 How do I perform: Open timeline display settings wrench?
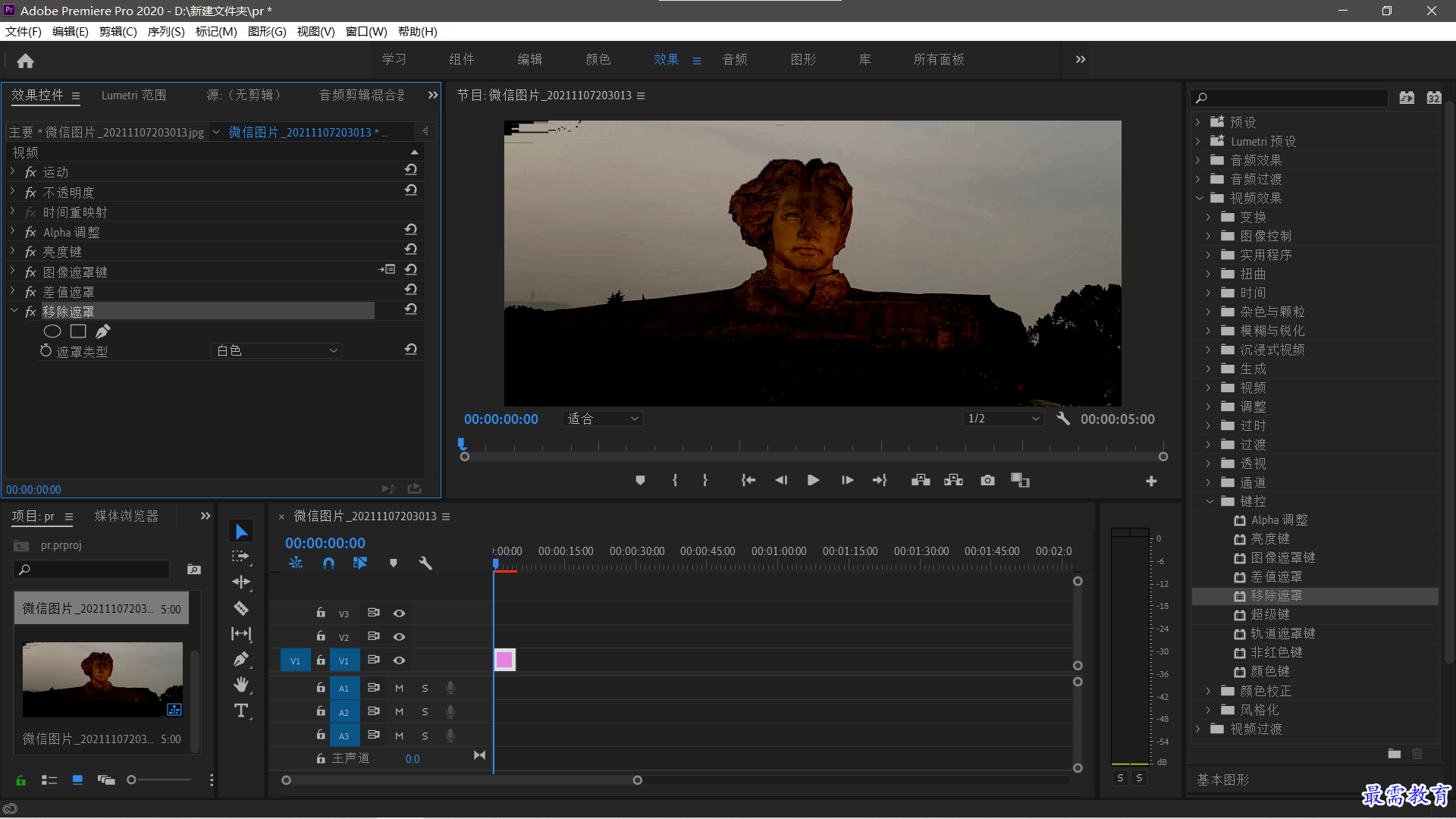(x=425, y=563)
